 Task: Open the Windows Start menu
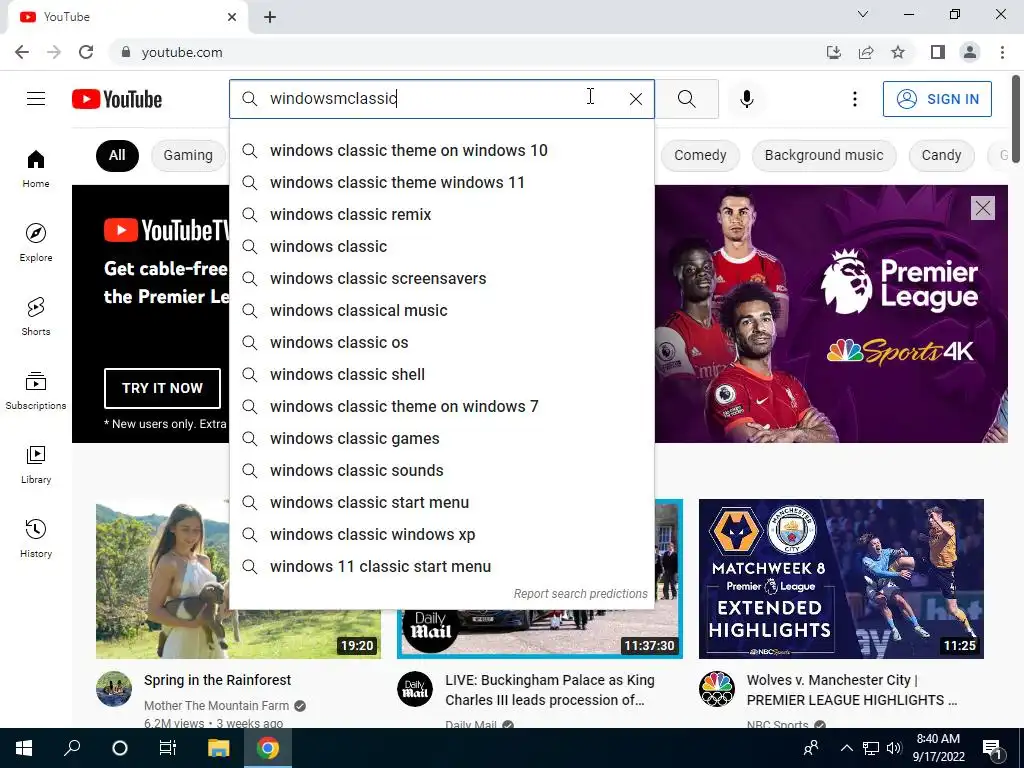pyautogui.click(x=24, y=748)
